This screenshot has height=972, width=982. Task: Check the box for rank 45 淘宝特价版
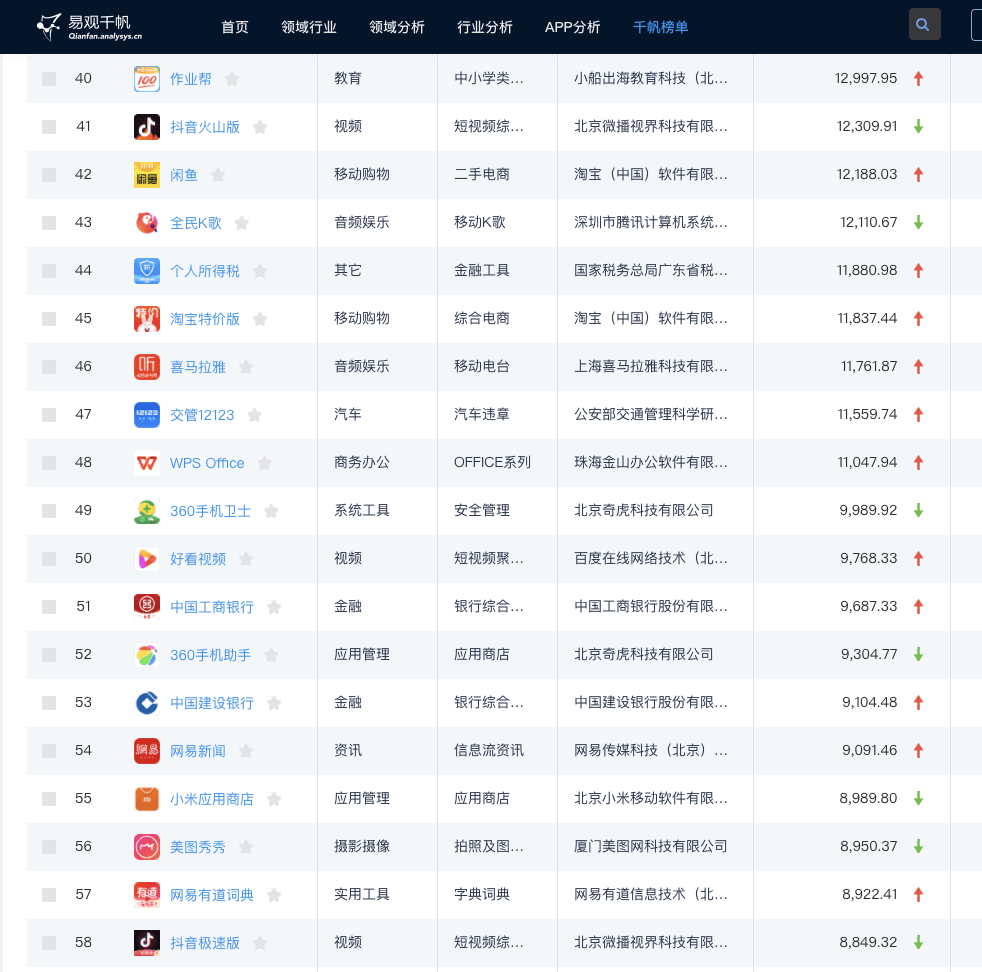(49, 319)
